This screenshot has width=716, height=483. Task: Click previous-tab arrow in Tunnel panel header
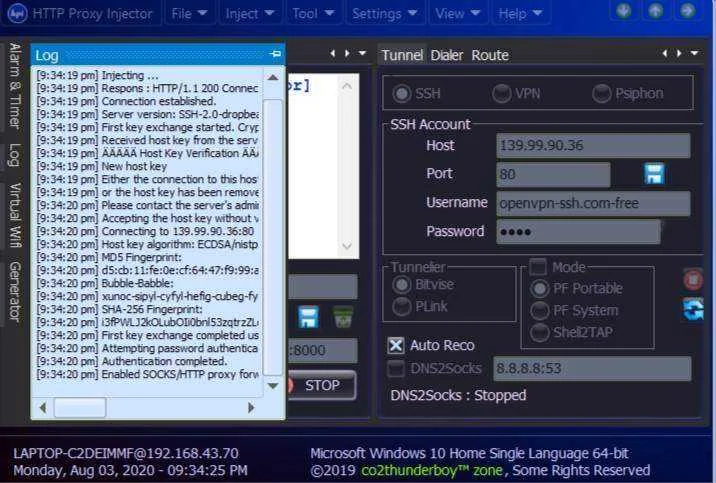[665, 53]
